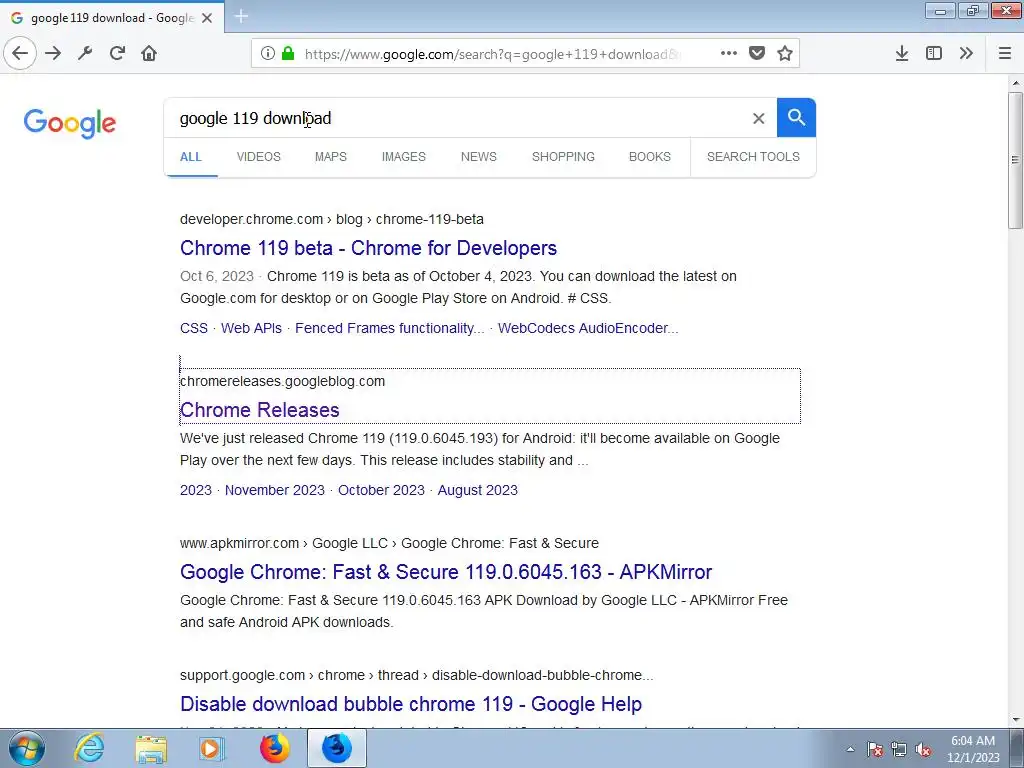Click the scrollbar down arrow
The image size is (1024, 768).
tap(1015, 720)
